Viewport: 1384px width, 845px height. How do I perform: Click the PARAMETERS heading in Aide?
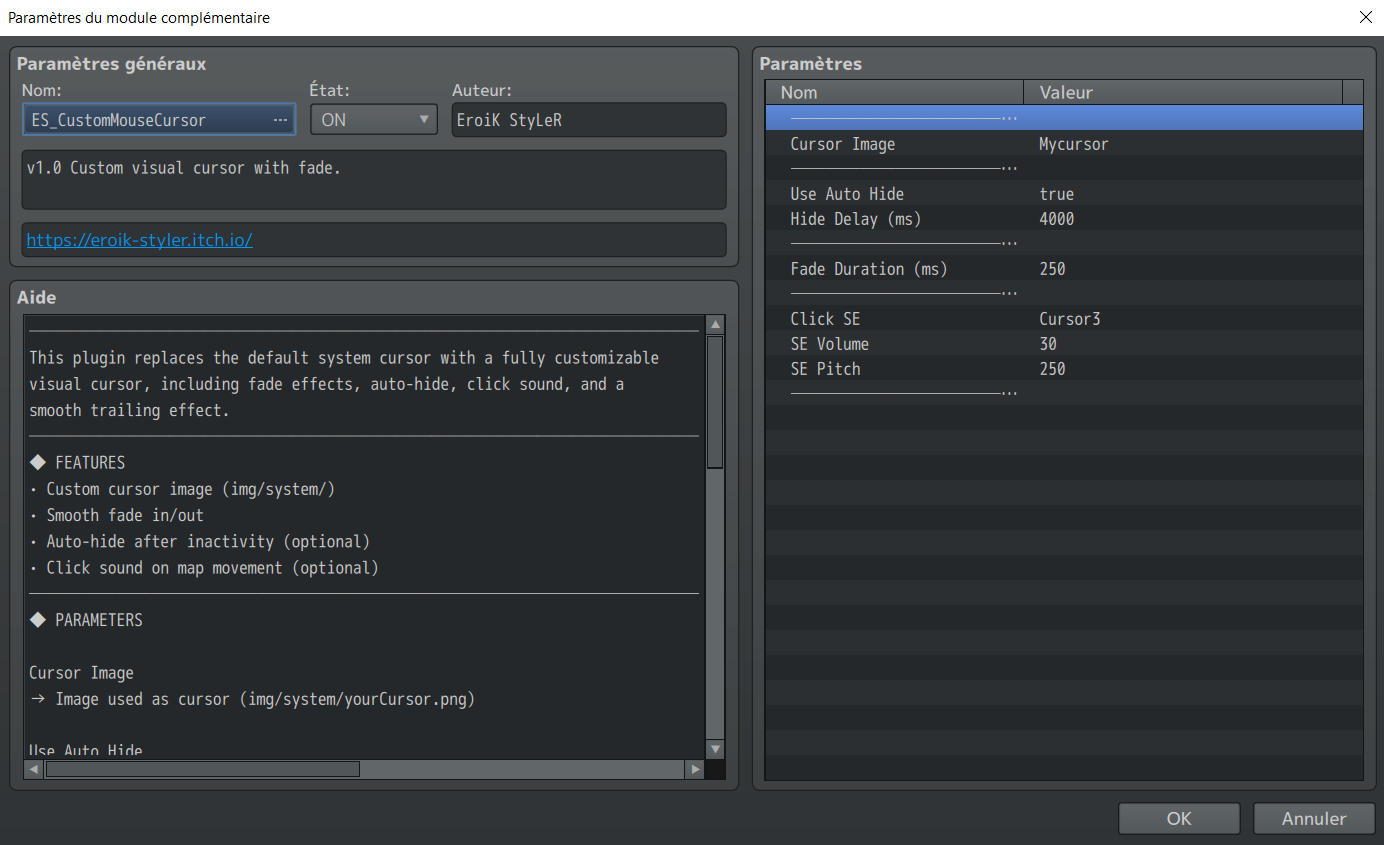click(x=99, y=620)
